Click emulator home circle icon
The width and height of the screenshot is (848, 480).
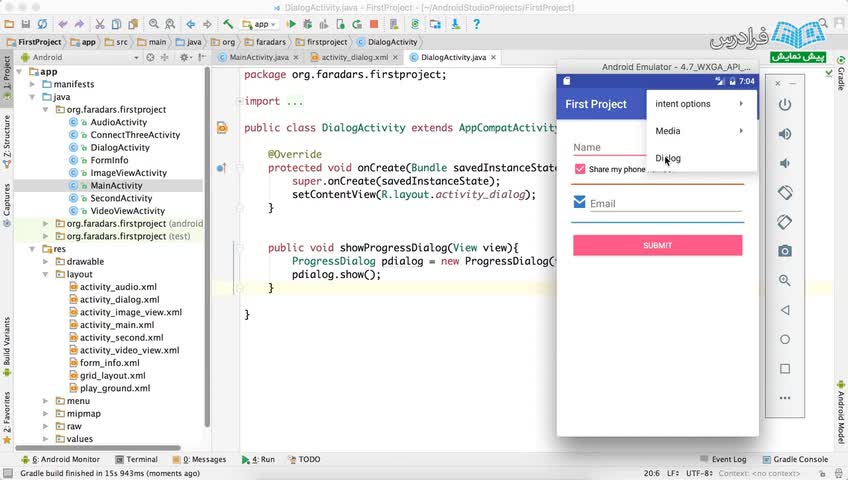pos(785,339)
